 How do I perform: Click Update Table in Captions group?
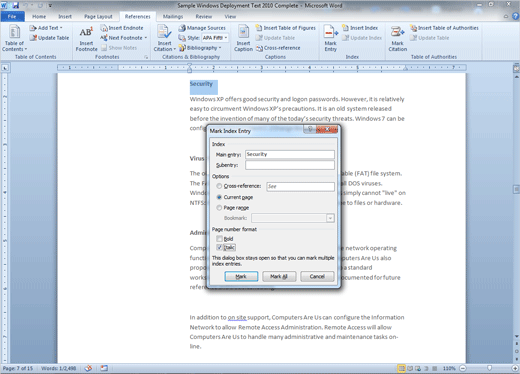coord(275,38)
